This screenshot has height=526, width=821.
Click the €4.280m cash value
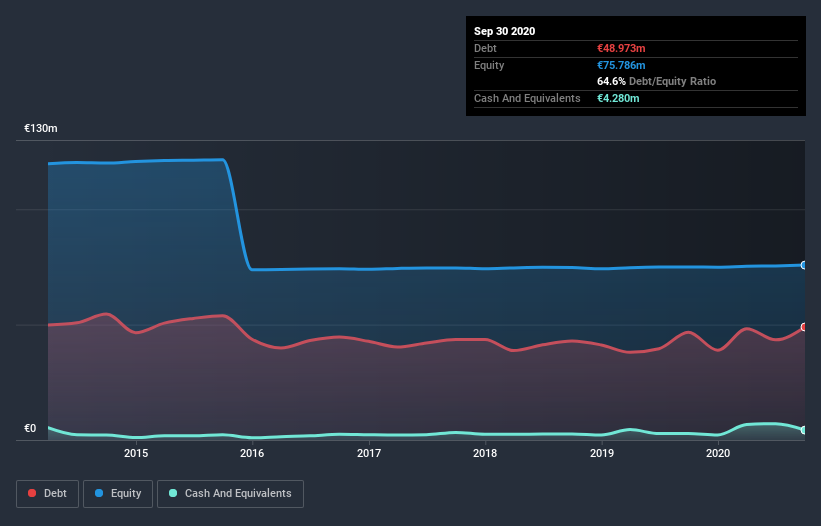point(618,98)
